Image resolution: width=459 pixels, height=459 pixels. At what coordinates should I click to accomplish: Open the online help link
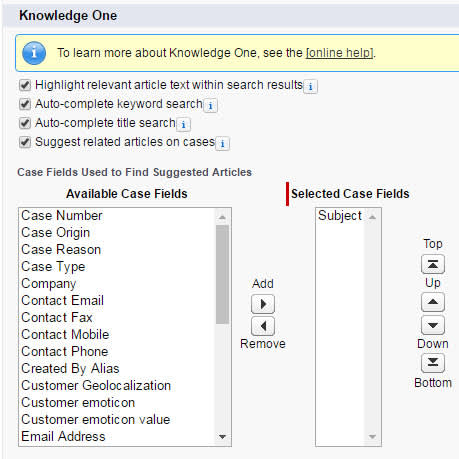(x=339, y=53)
